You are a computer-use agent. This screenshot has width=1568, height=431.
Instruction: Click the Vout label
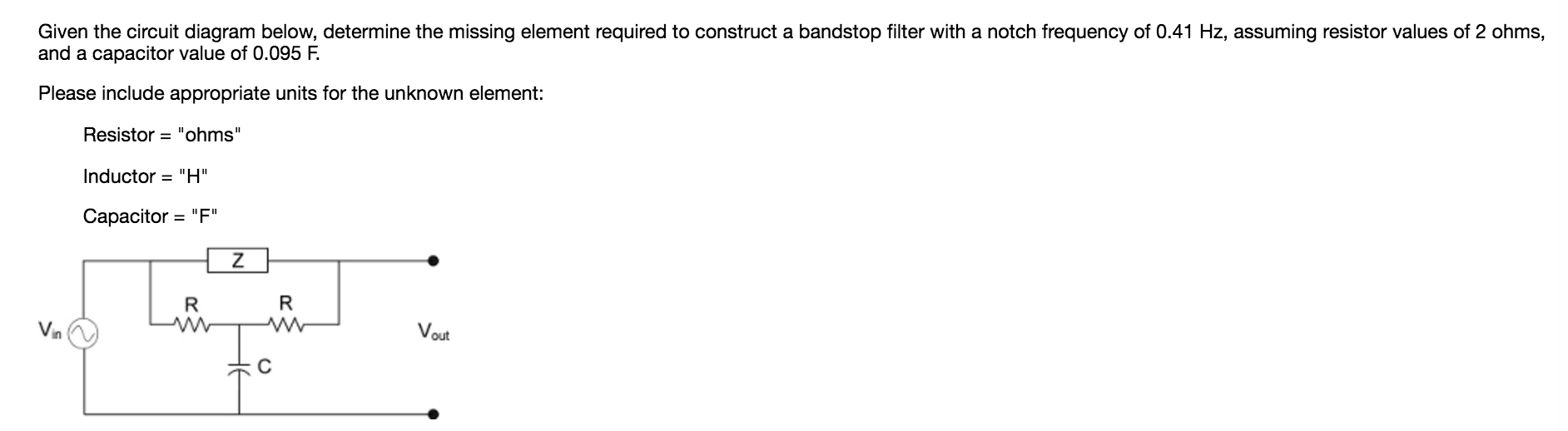click(x=434, y=332)
